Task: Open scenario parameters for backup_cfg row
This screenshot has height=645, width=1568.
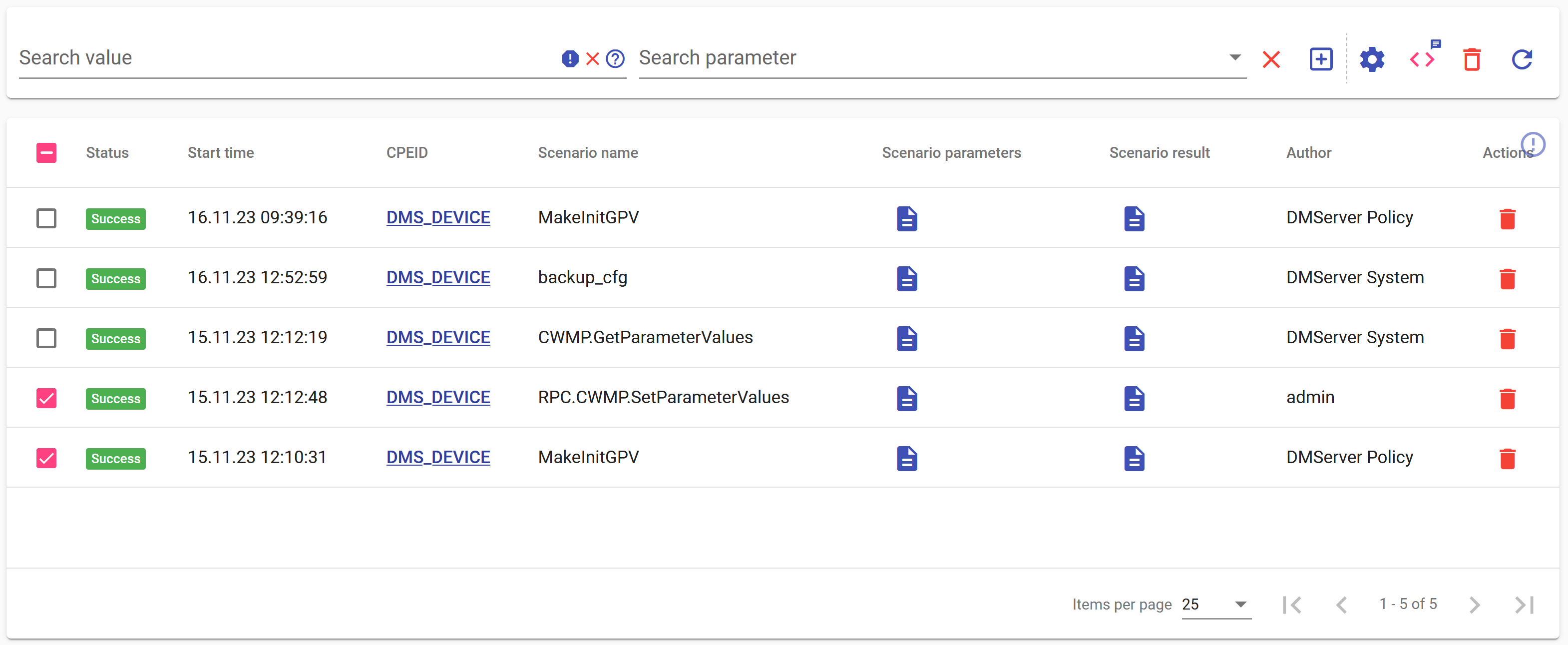Action: [x=906, y=278]
